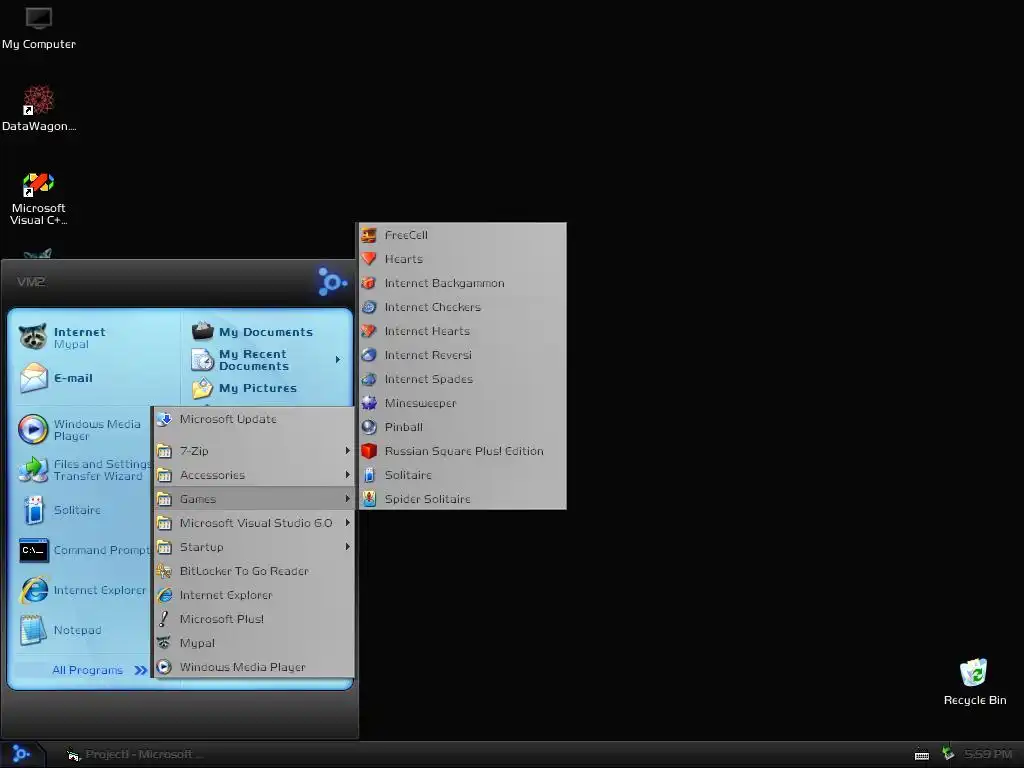Click the 'Internet Checkers' text label
This screenshot has width=1024, height=768.
coord(432,307)
